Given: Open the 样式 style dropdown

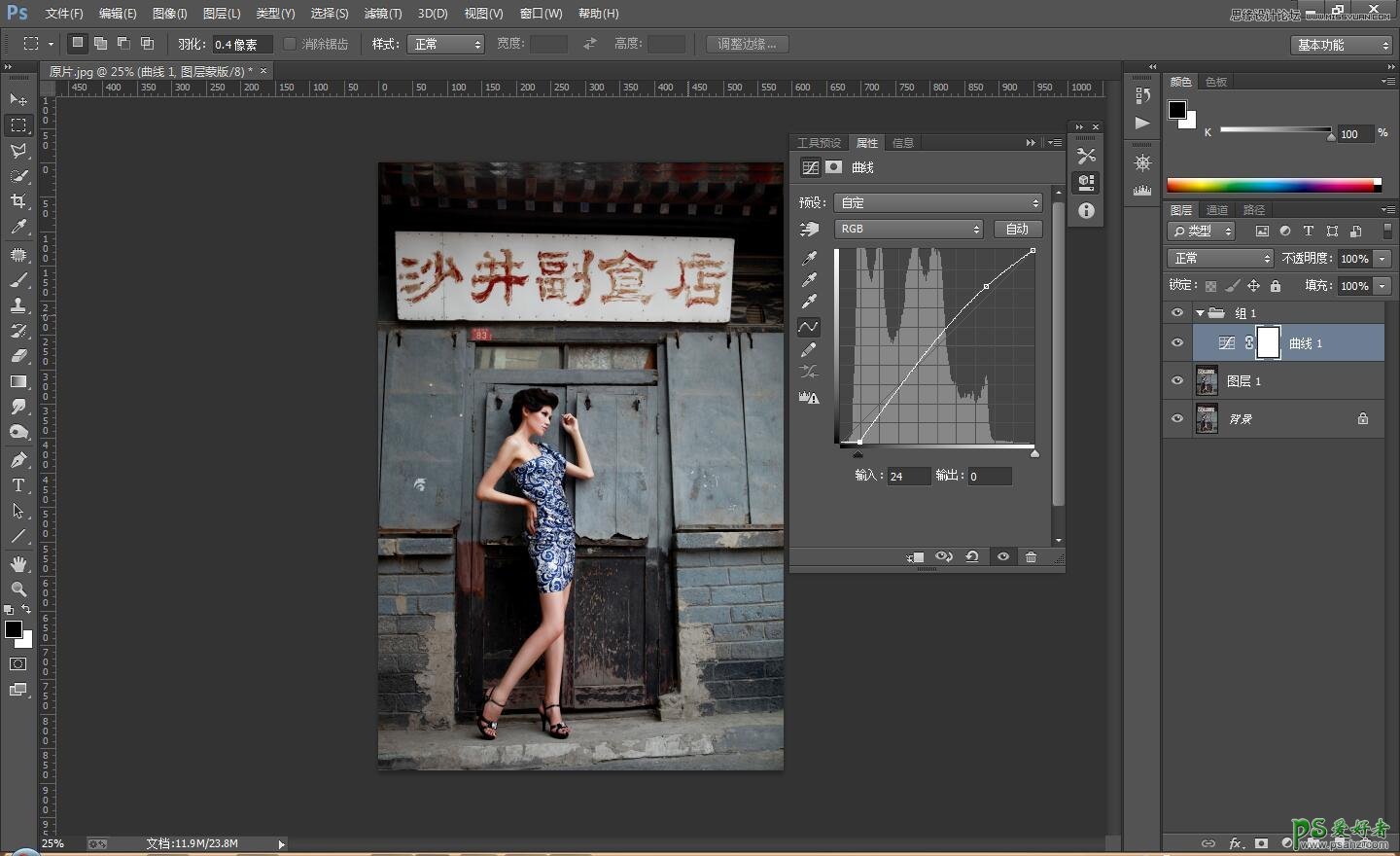Looking at the screenshot, I should 446,44.
